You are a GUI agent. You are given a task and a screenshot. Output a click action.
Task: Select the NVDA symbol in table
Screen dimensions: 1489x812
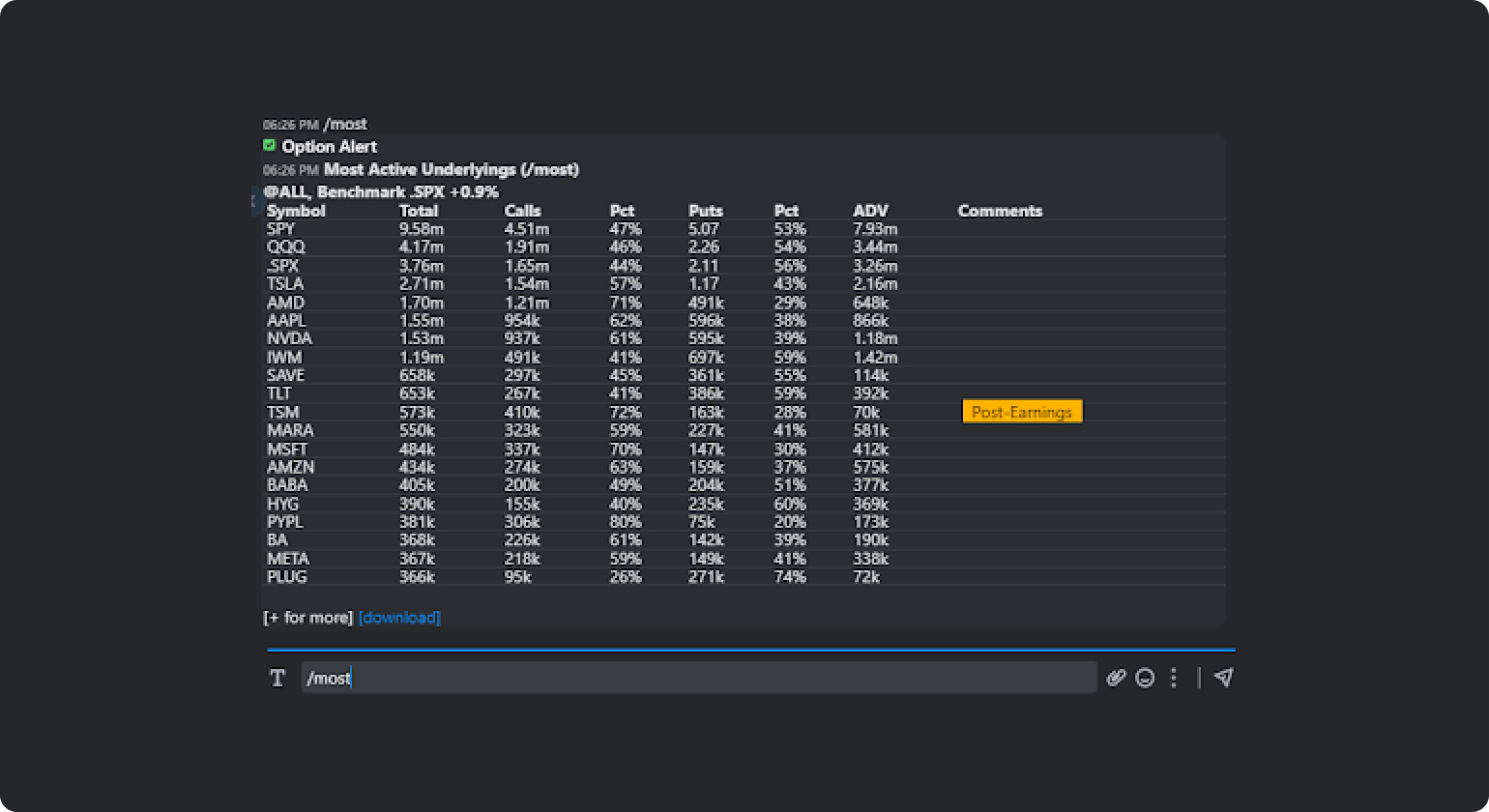point(289,338)
